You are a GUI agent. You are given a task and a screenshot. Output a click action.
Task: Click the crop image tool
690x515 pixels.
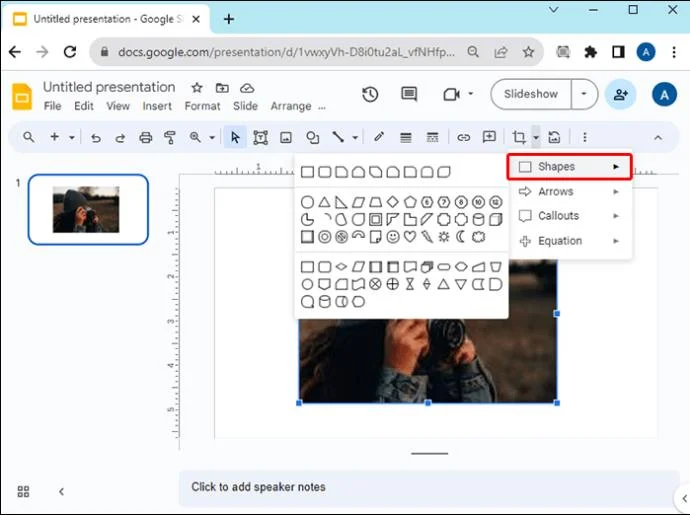coord(518,137)
